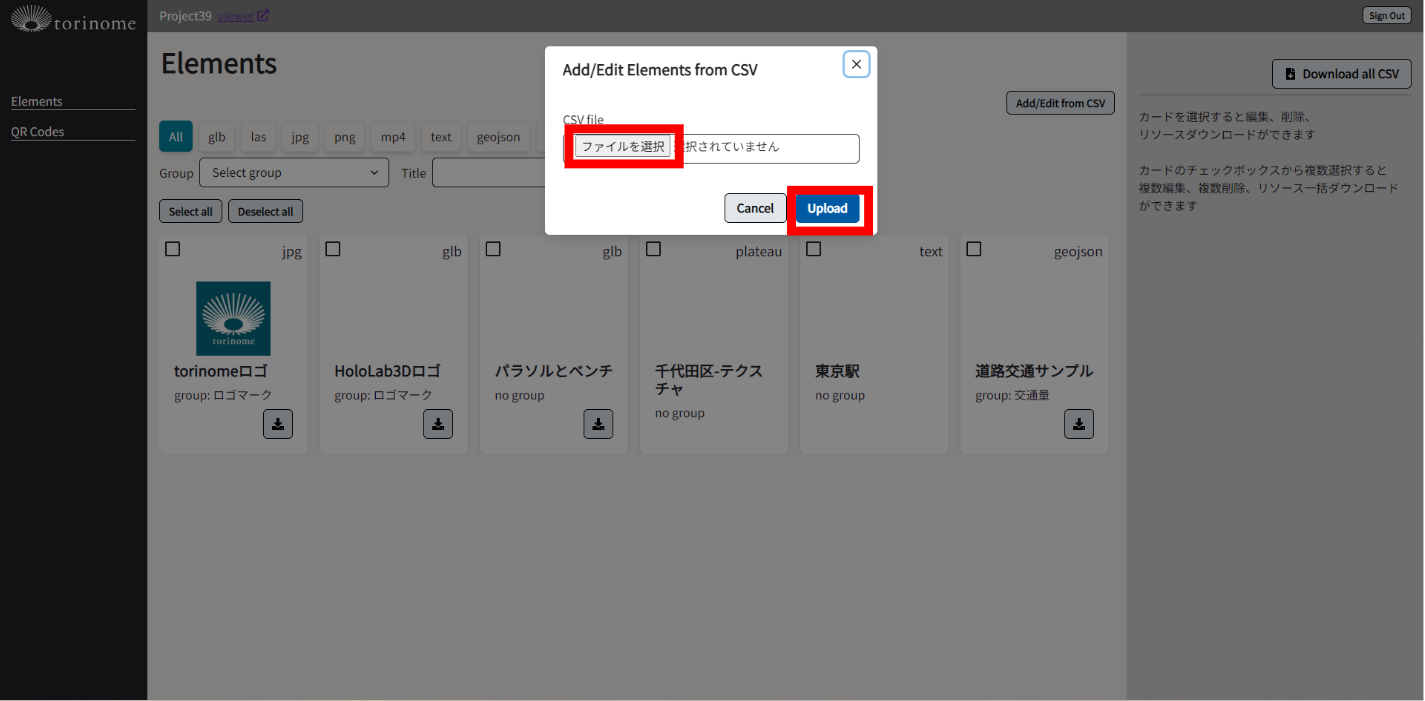Click the torinomeロゴ thumbnail image
This screenshot has width=1425, height=701.
(x=233, y=318)
